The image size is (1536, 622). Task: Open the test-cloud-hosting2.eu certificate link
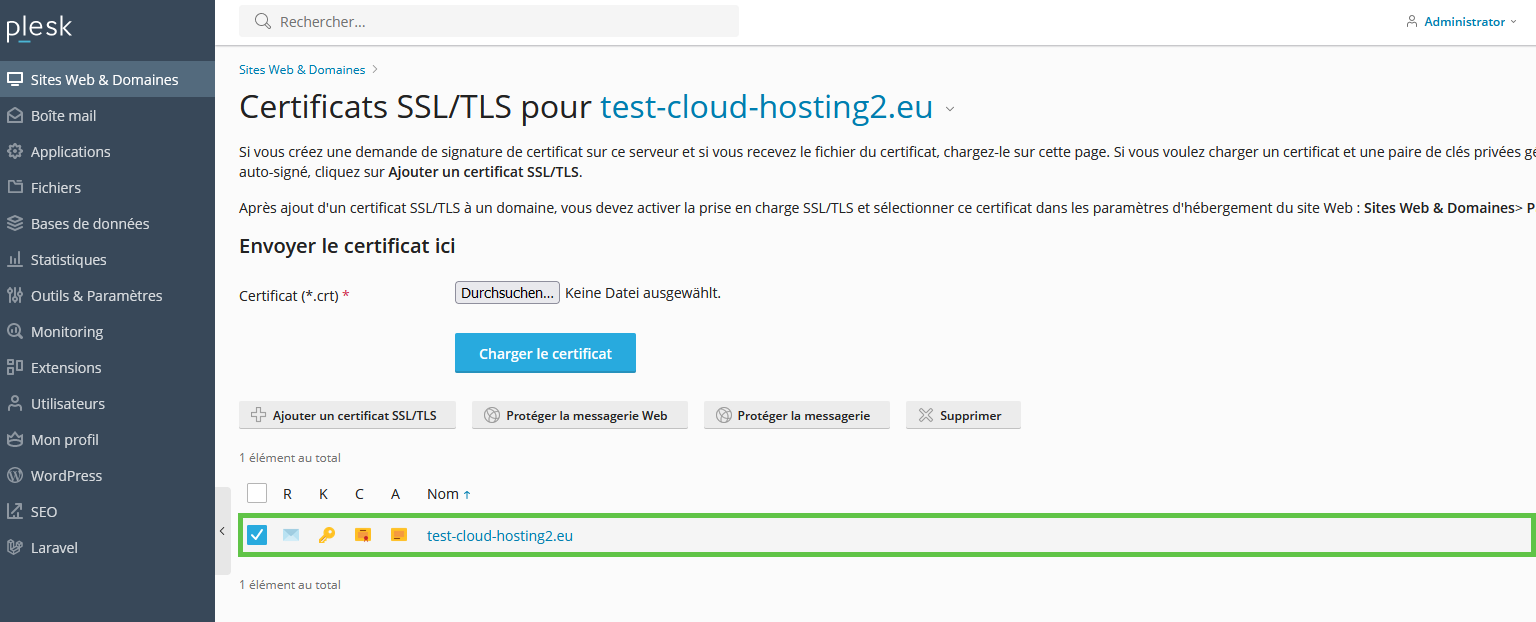point(500,535)
